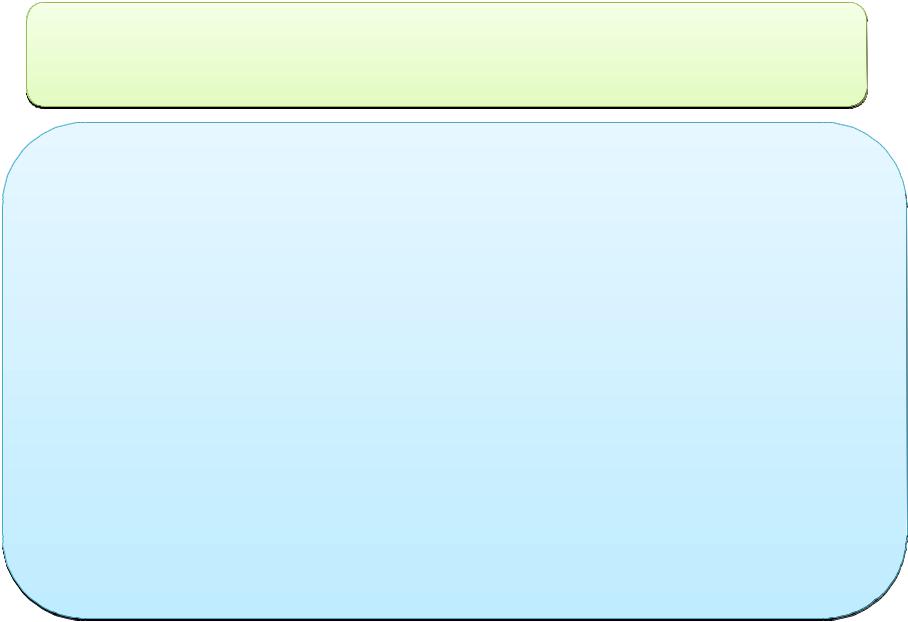Tap the wide green strip
This screenshot has width=908, height=622.
pyautogui.click(x=446, y=55)
